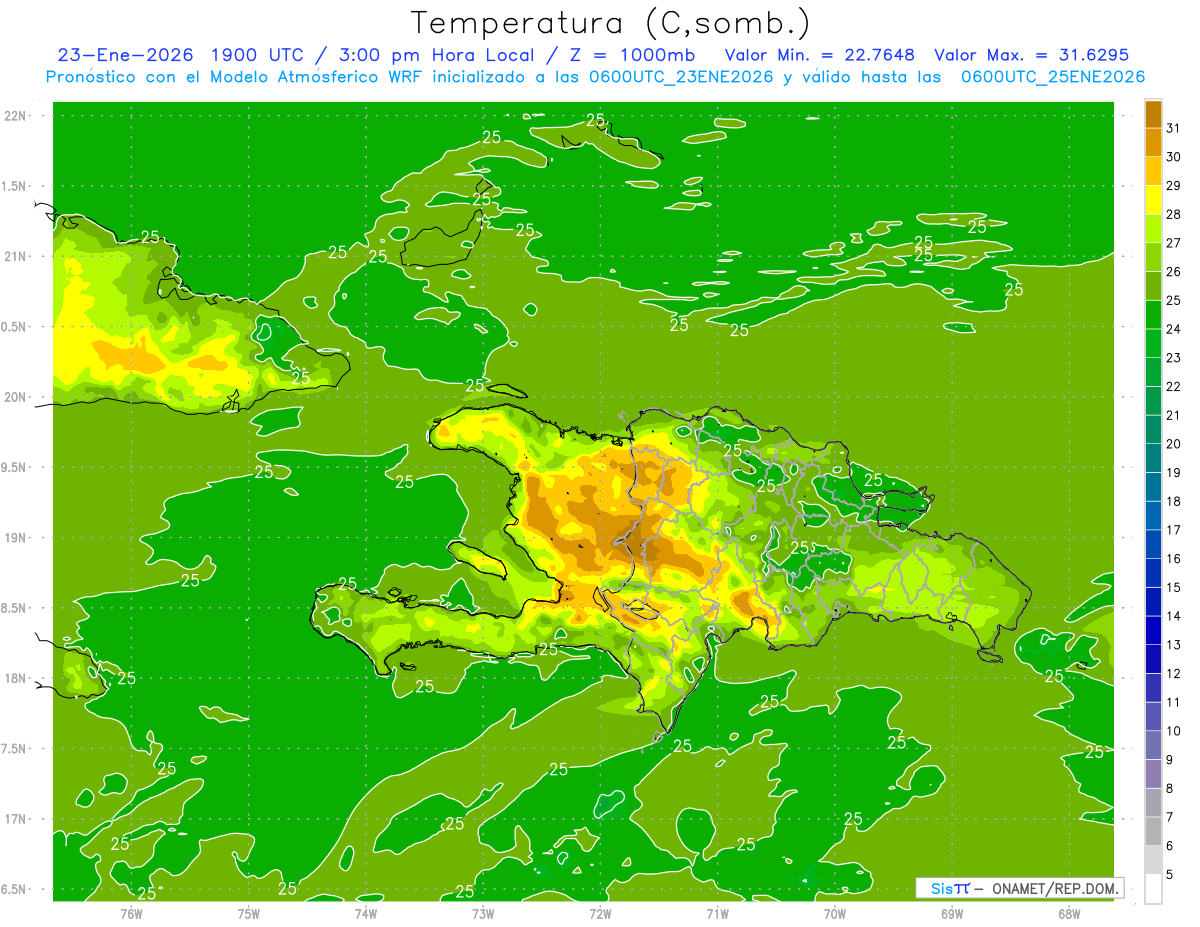Click the "68W" longitude label
The width and height of the screenshot is (1200, 927).
(1069, 913)
